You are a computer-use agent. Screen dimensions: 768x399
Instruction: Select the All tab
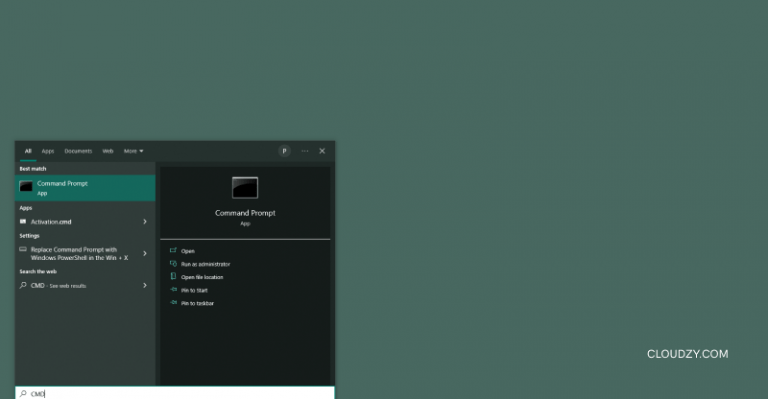[28, 151]
